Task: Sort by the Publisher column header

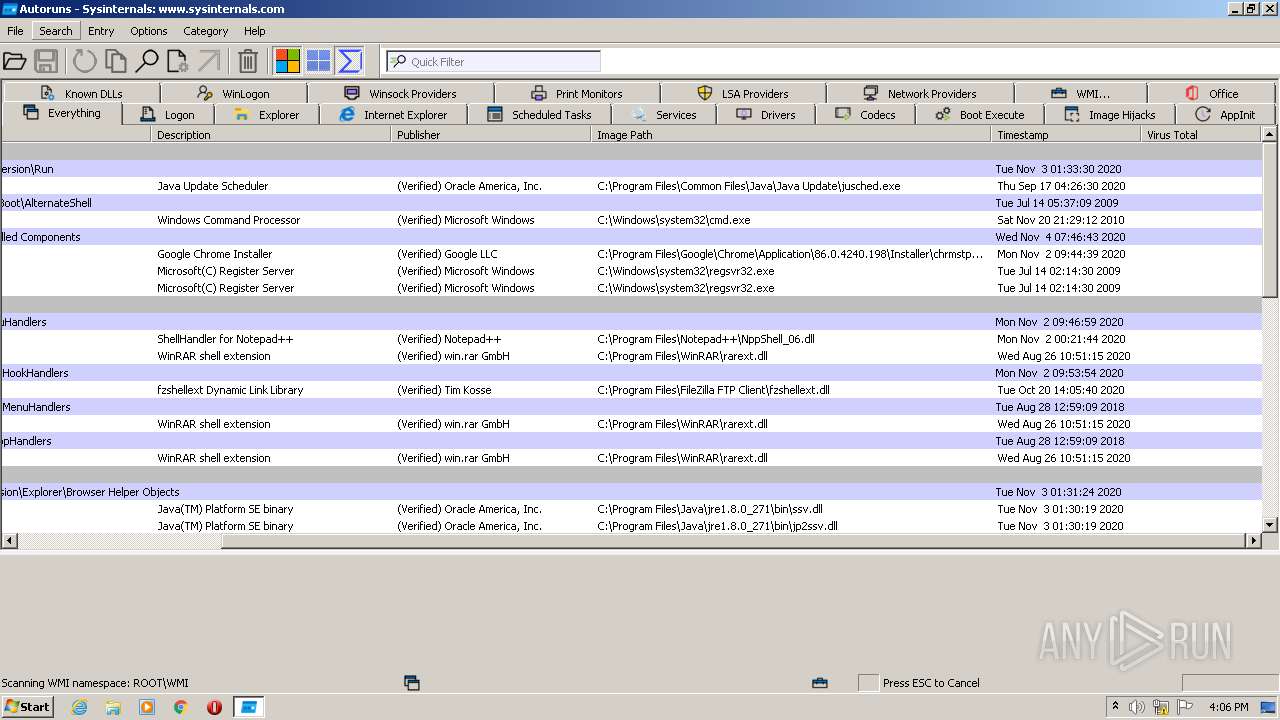Action: point(491,135)
